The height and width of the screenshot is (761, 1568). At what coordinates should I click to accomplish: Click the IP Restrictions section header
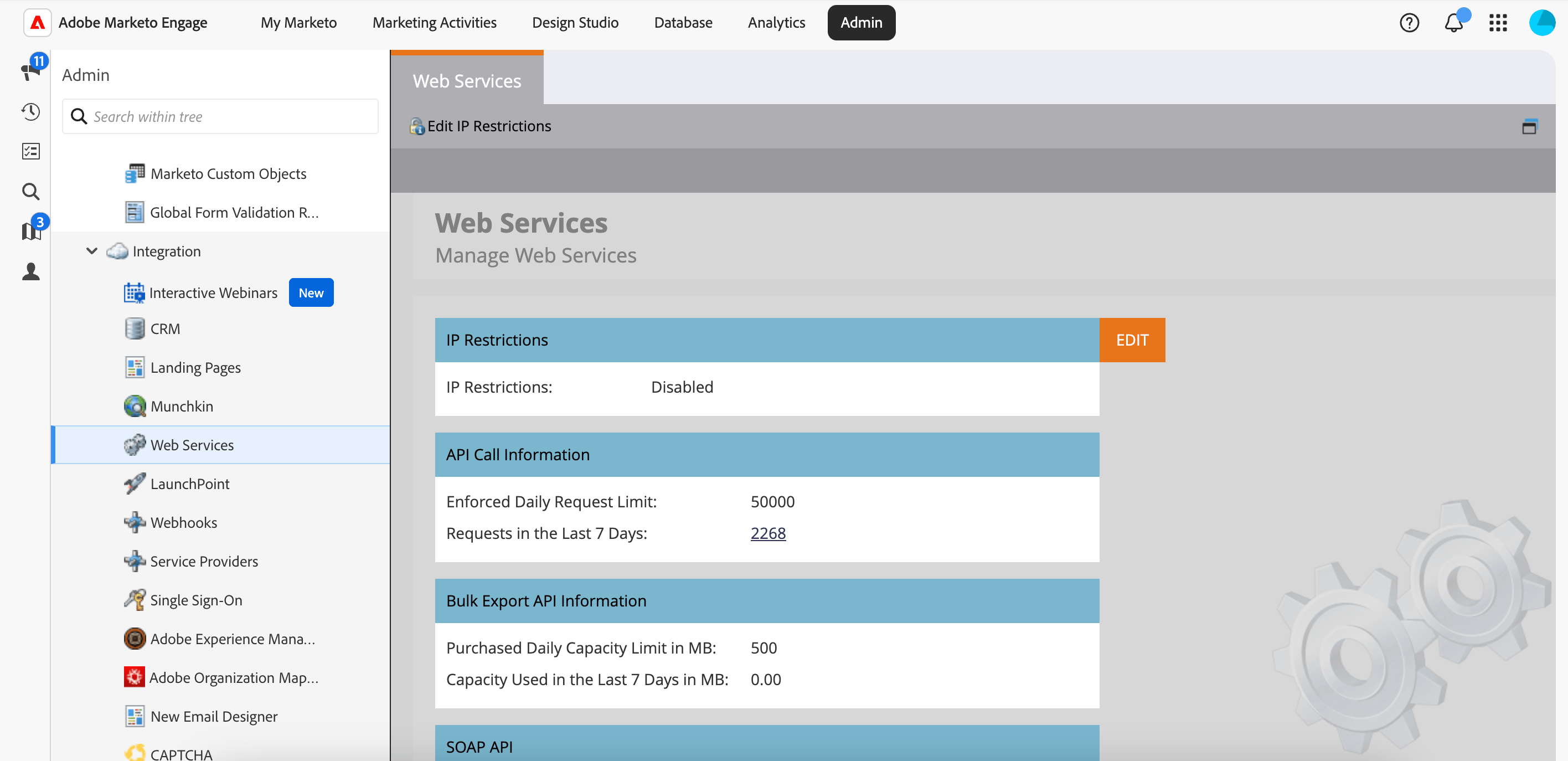pos(767,340)
